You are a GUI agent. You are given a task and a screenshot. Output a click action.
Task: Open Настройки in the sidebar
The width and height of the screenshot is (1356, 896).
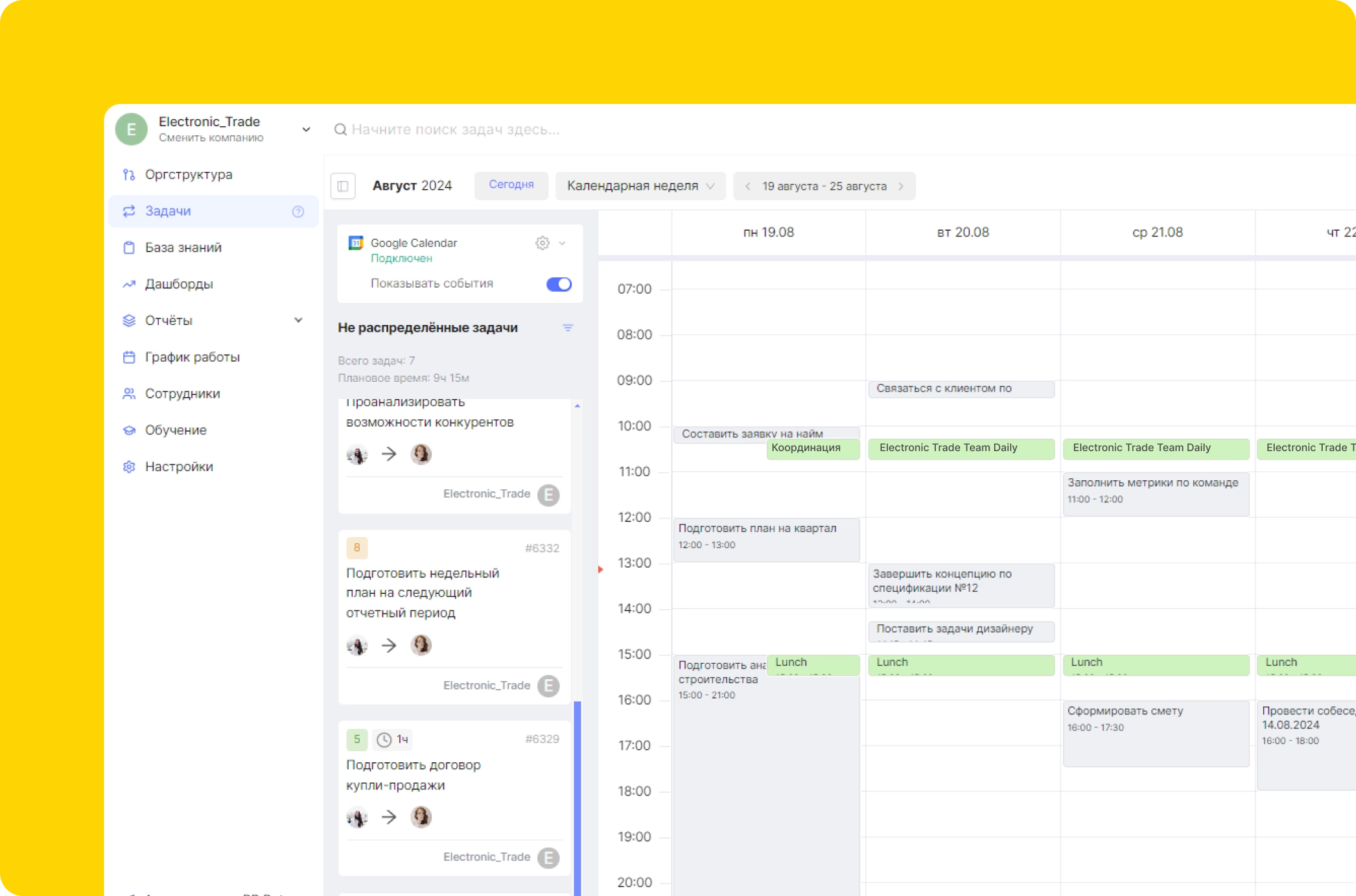click(x=213, y=466)
